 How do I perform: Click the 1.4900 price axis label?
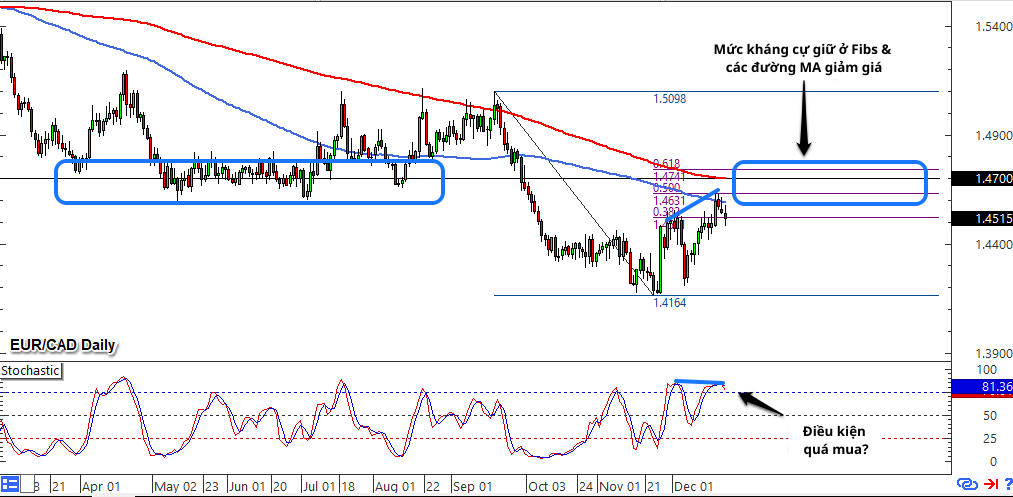996,136
